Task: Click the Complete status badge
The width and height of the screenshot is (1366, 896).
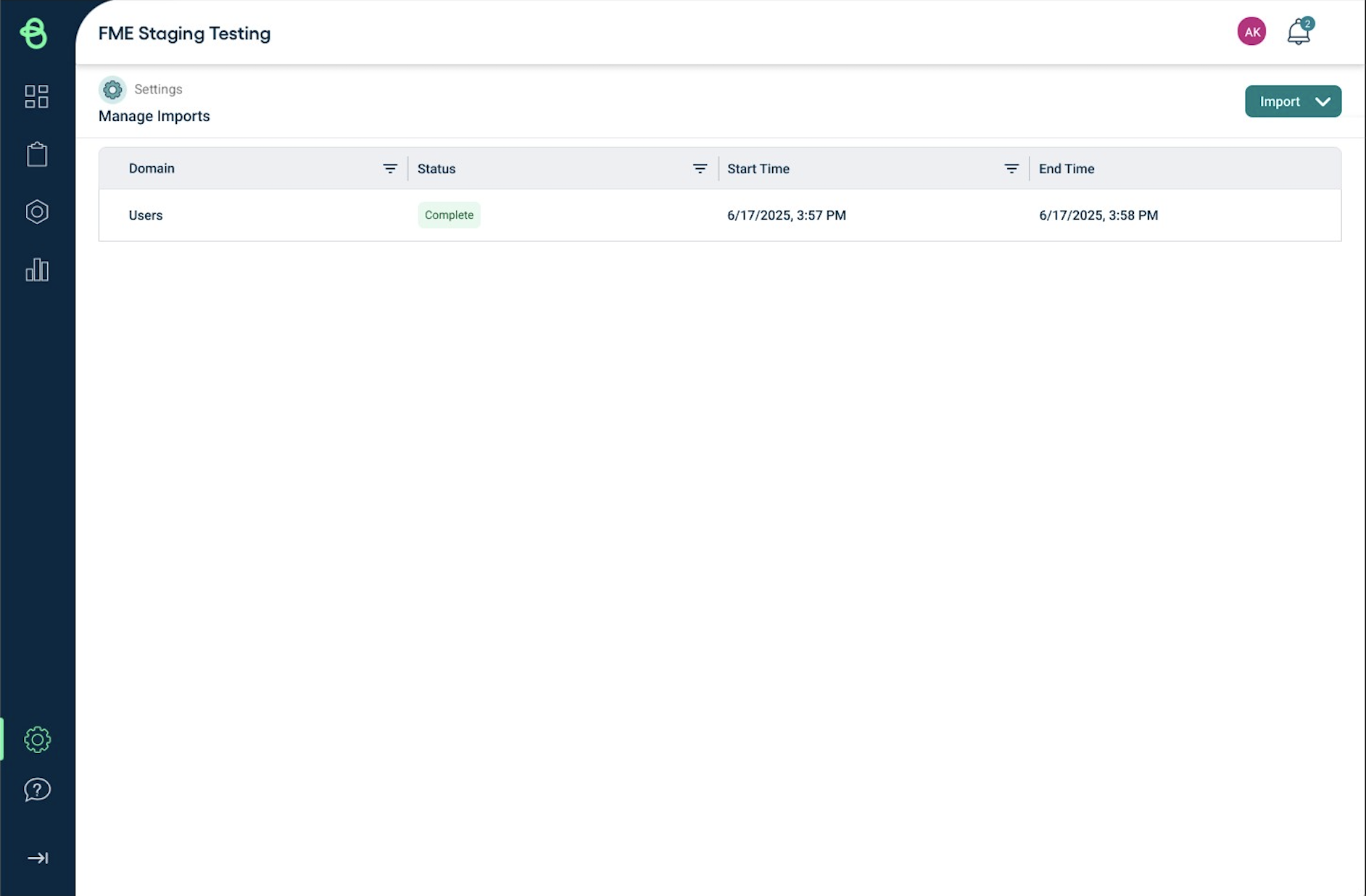Action: click(x=448, y=215)
